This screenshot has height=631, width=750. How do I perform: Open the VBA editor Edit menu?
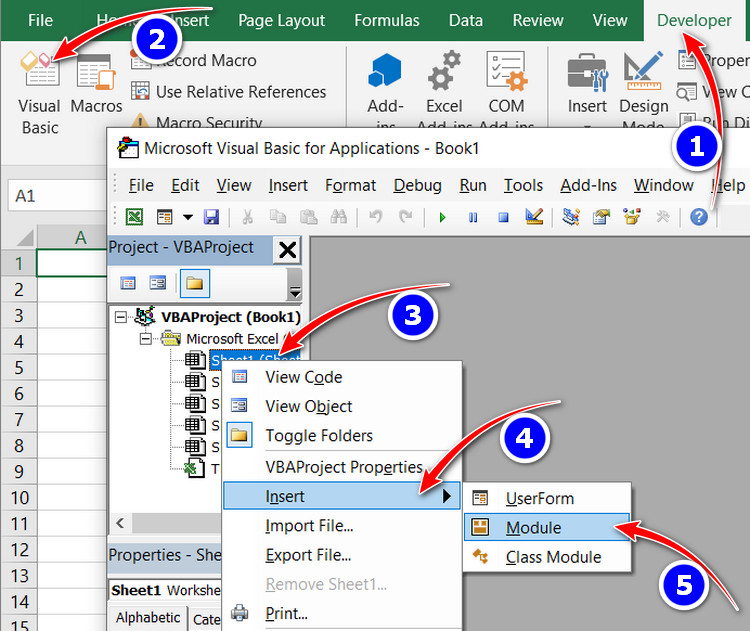point(185,185)
